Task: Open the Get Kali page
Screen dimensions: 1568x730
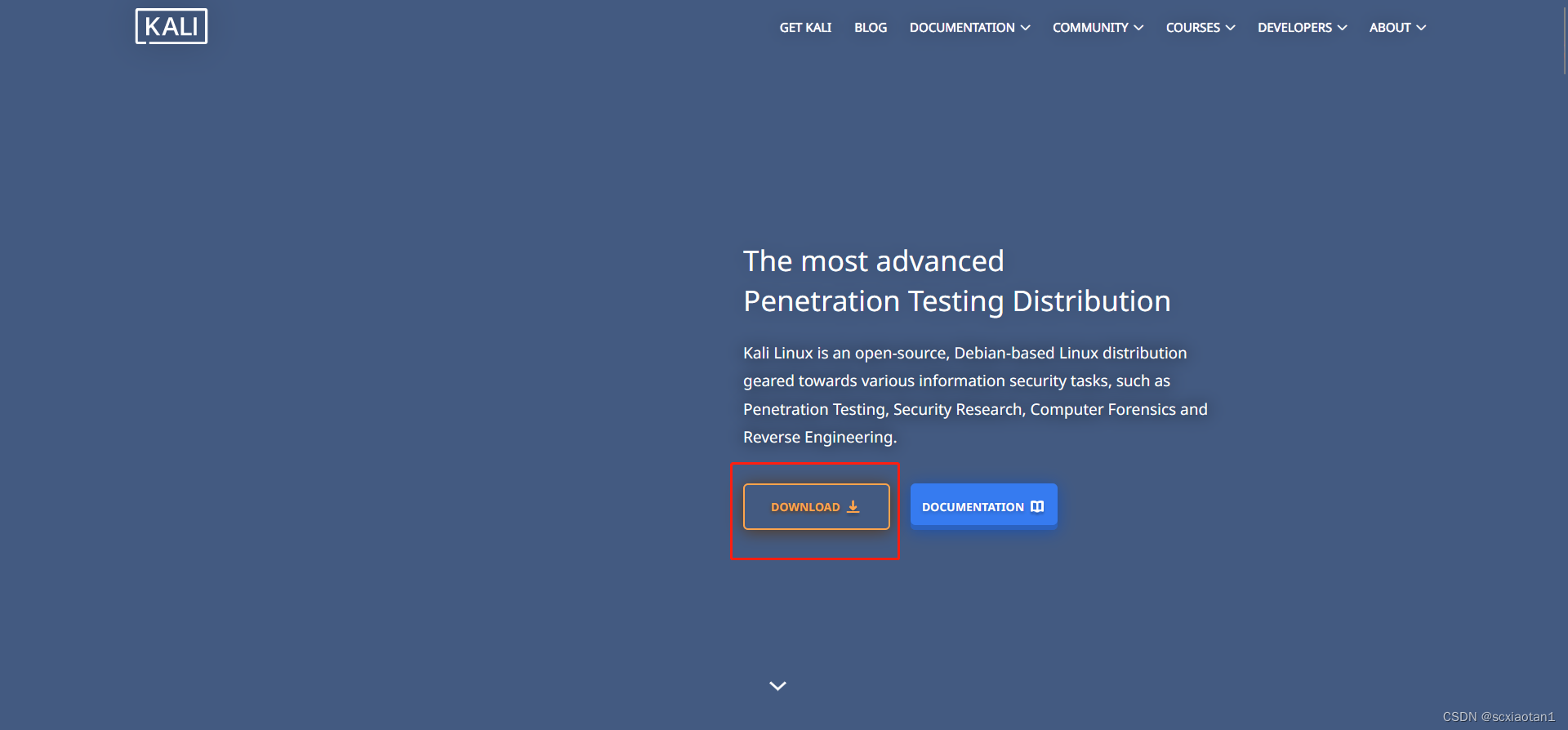Action: 805,28
